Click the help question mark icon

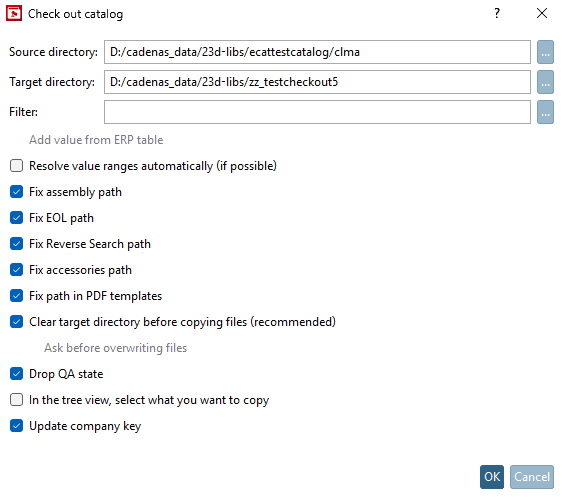497,13
